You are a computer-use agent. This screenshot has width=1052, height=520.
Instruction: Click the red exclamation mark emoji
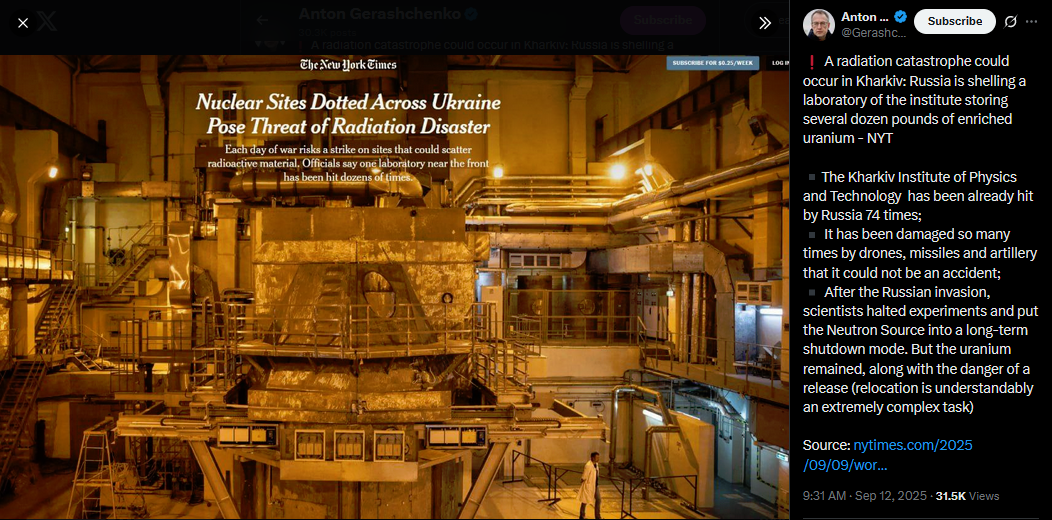(811, 62)
